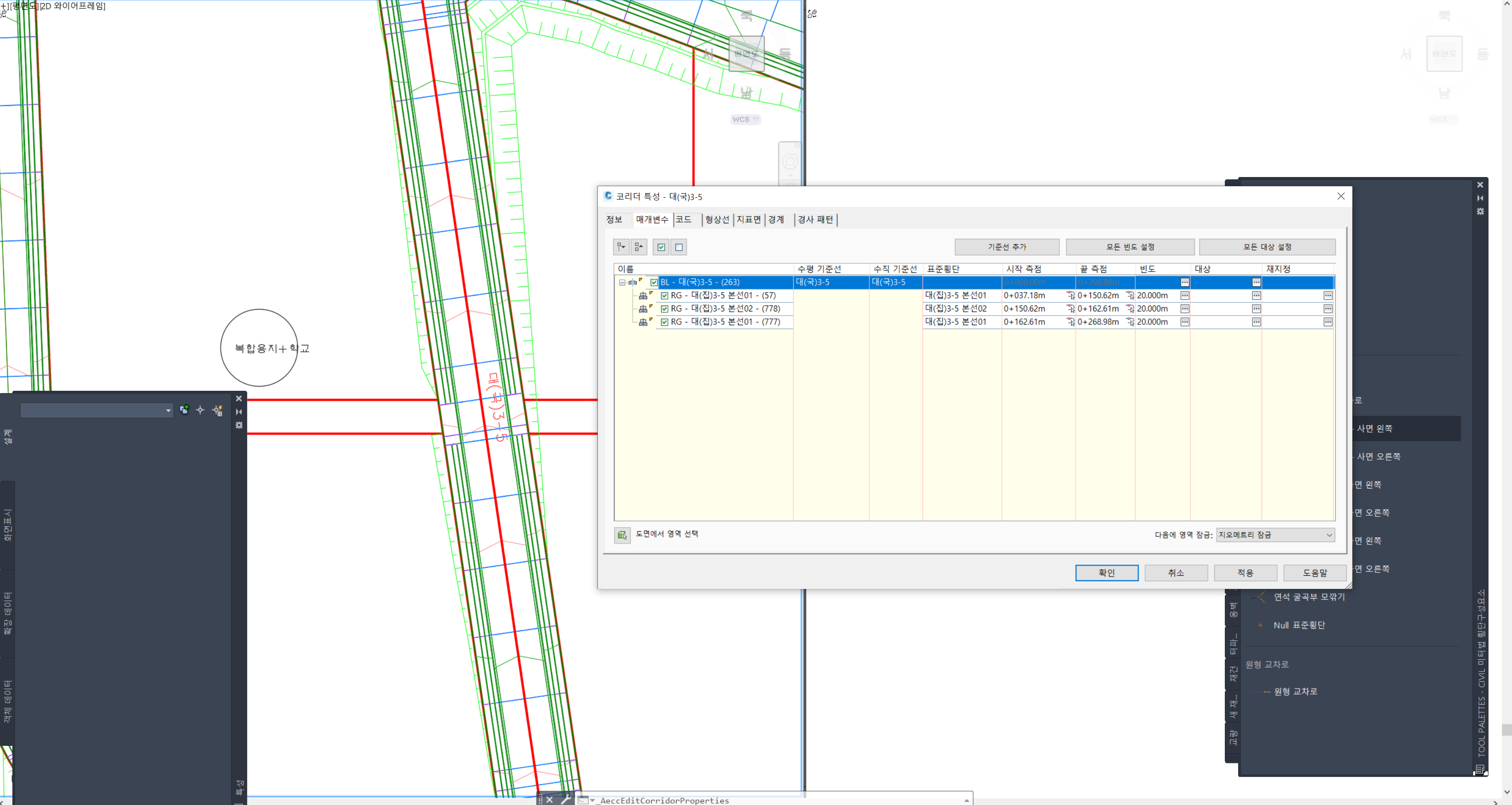Open the dropdown in the floating panorama panel

tap(167, 410)
